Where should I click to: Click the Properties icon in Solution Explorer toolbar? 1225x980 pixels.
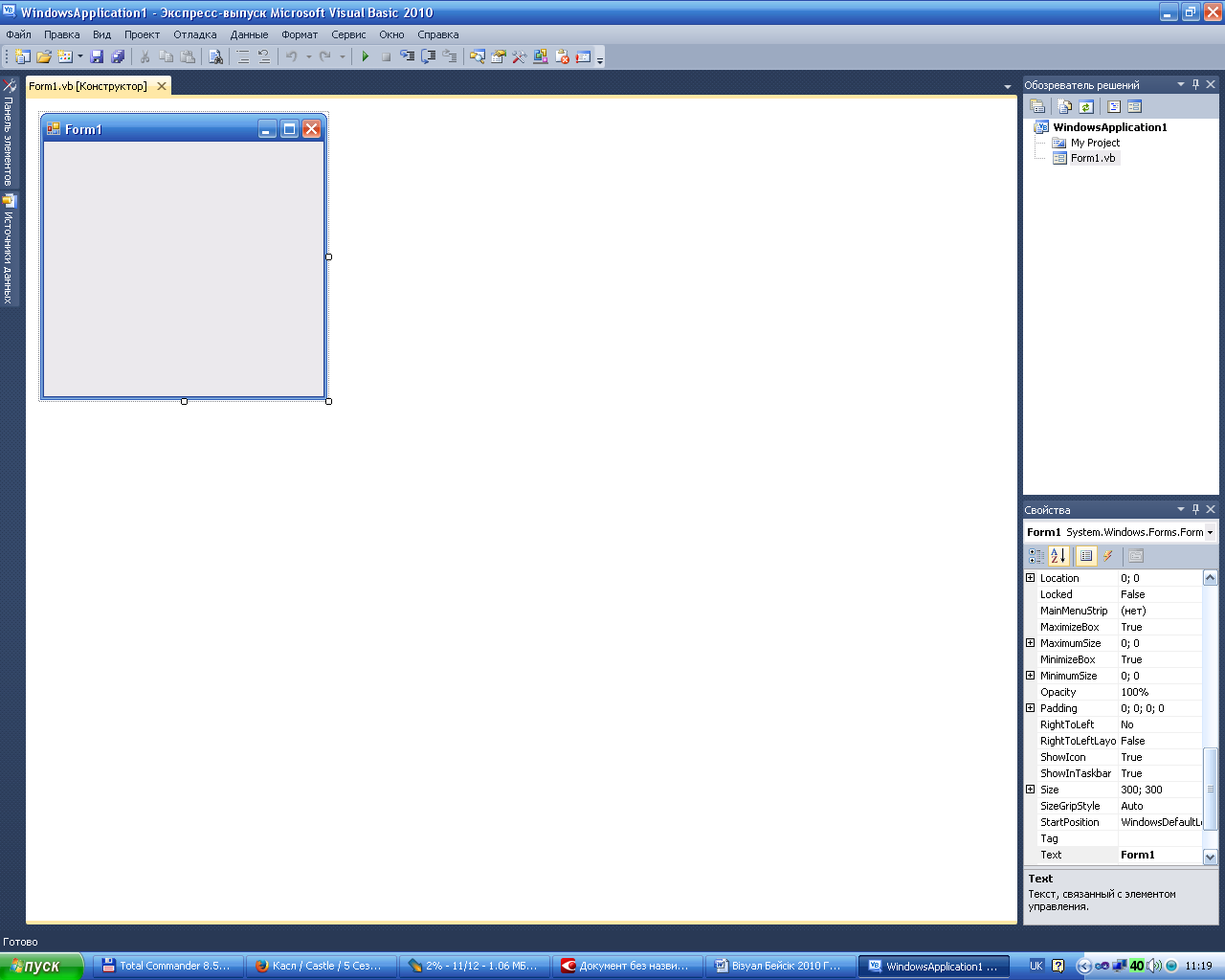coord(1036,106)
